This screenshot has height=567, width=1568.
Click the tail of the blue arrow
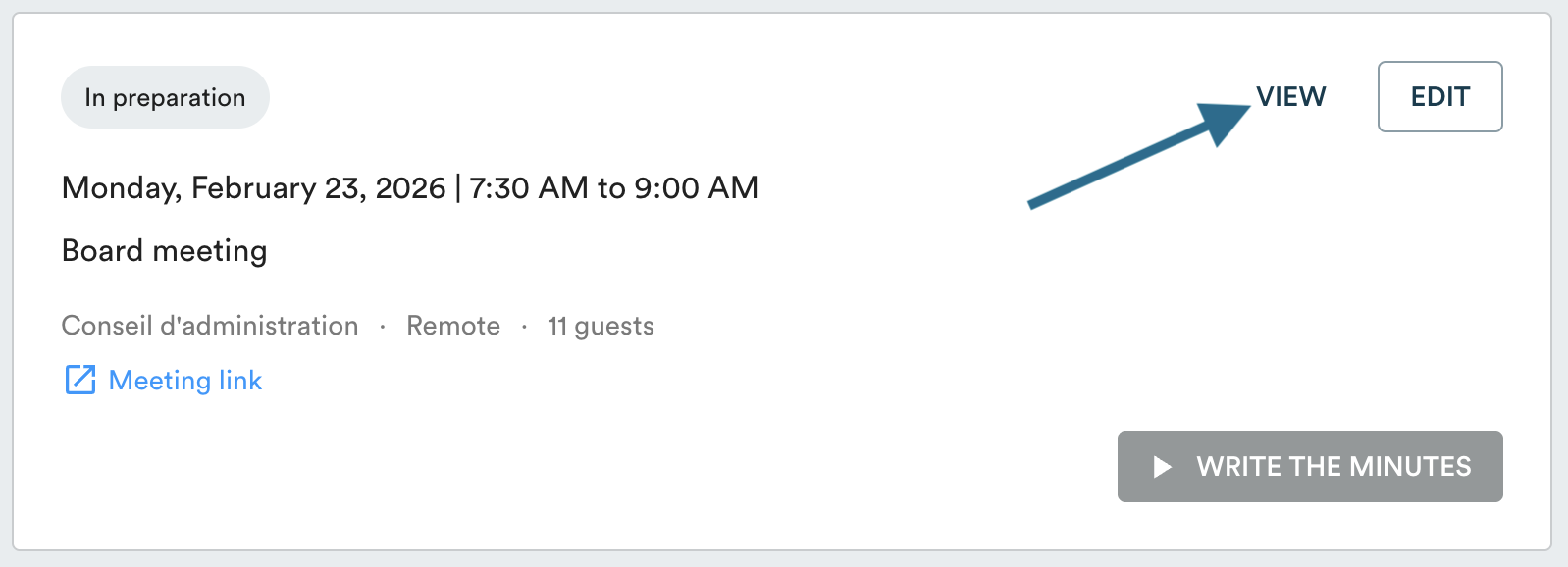click(1035, 203)
